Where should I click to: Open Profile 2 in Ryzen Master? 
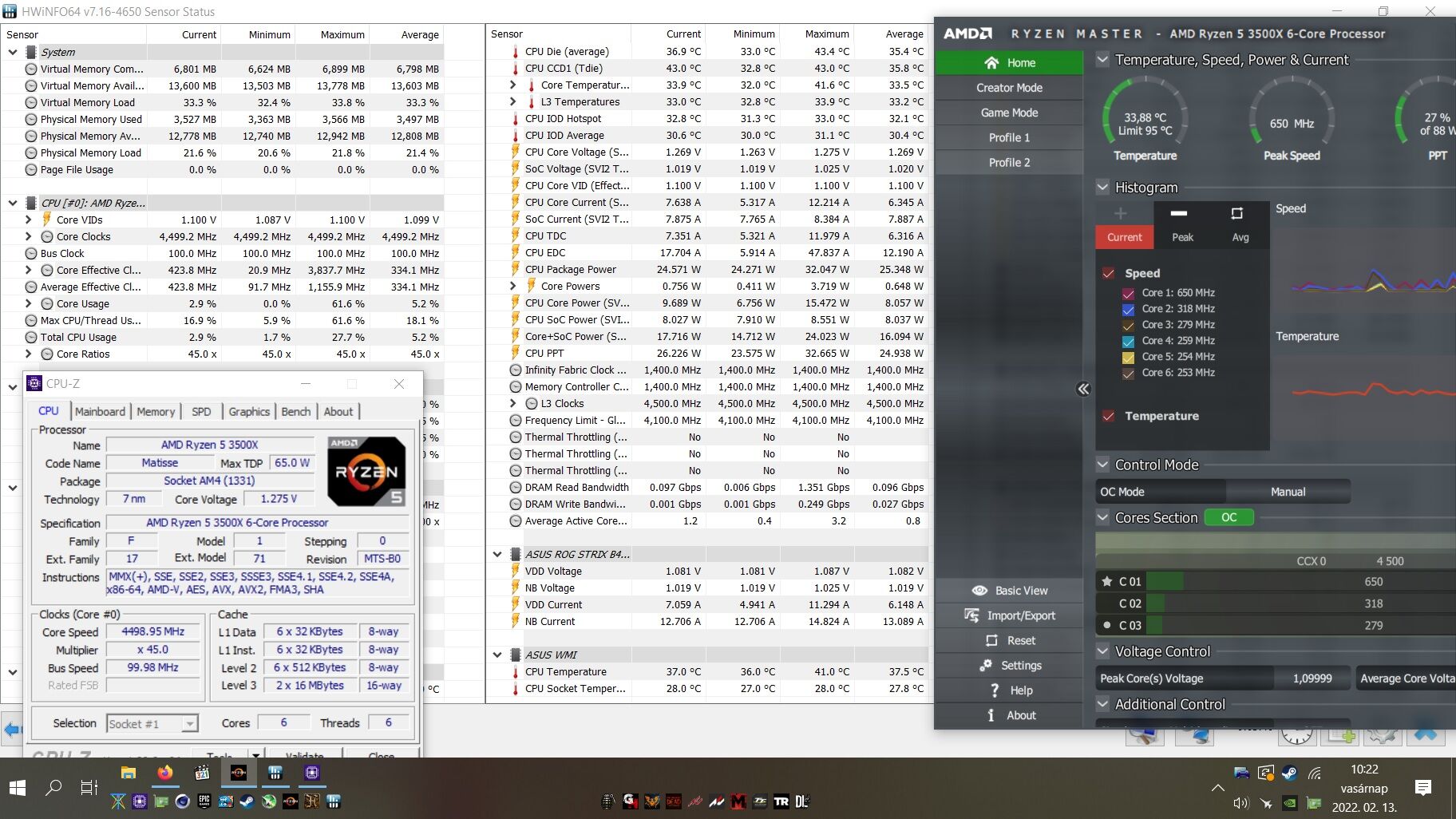pos(1009,162)
